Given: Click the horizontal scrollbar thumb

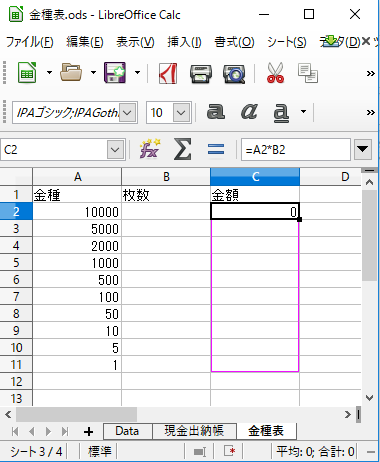Looking at the screenshot, I should coord(76,414).
